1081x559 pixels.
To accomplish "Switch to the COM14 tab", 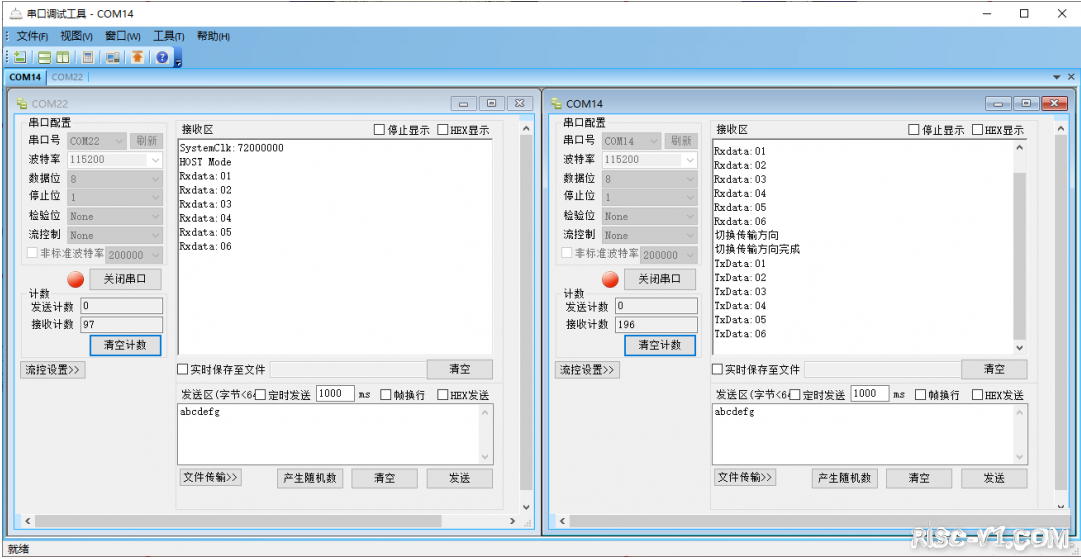I will 26,77.
